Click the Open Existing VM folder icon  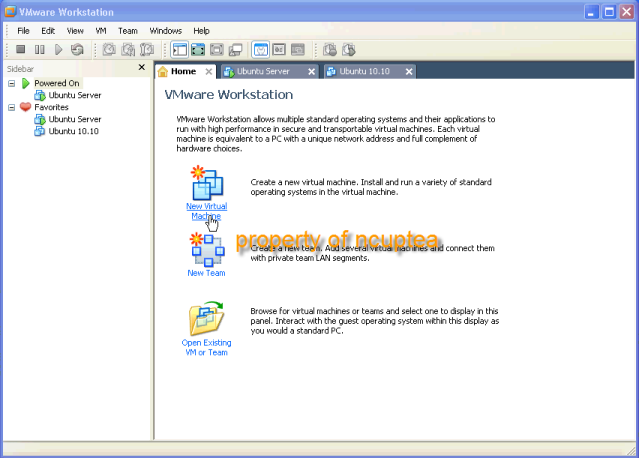pos(207,318)
